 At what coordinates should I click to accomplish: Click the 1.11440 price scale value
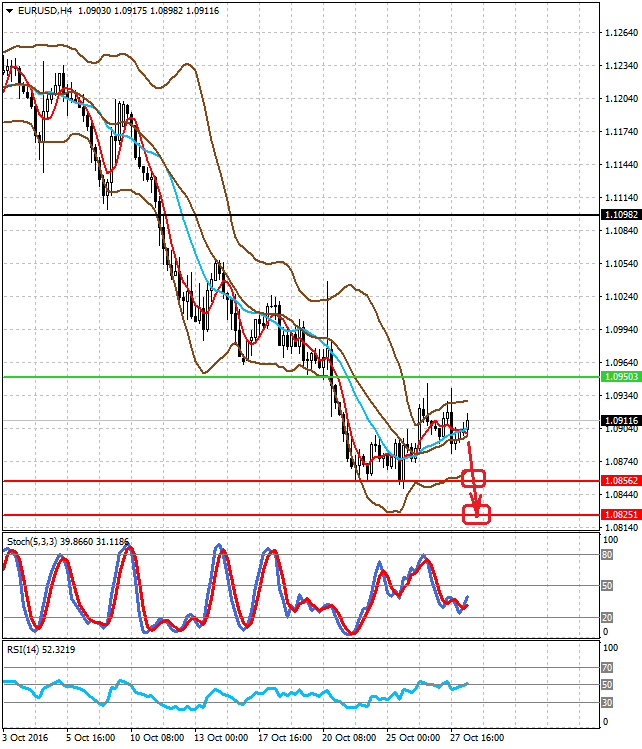coord(621,164)
